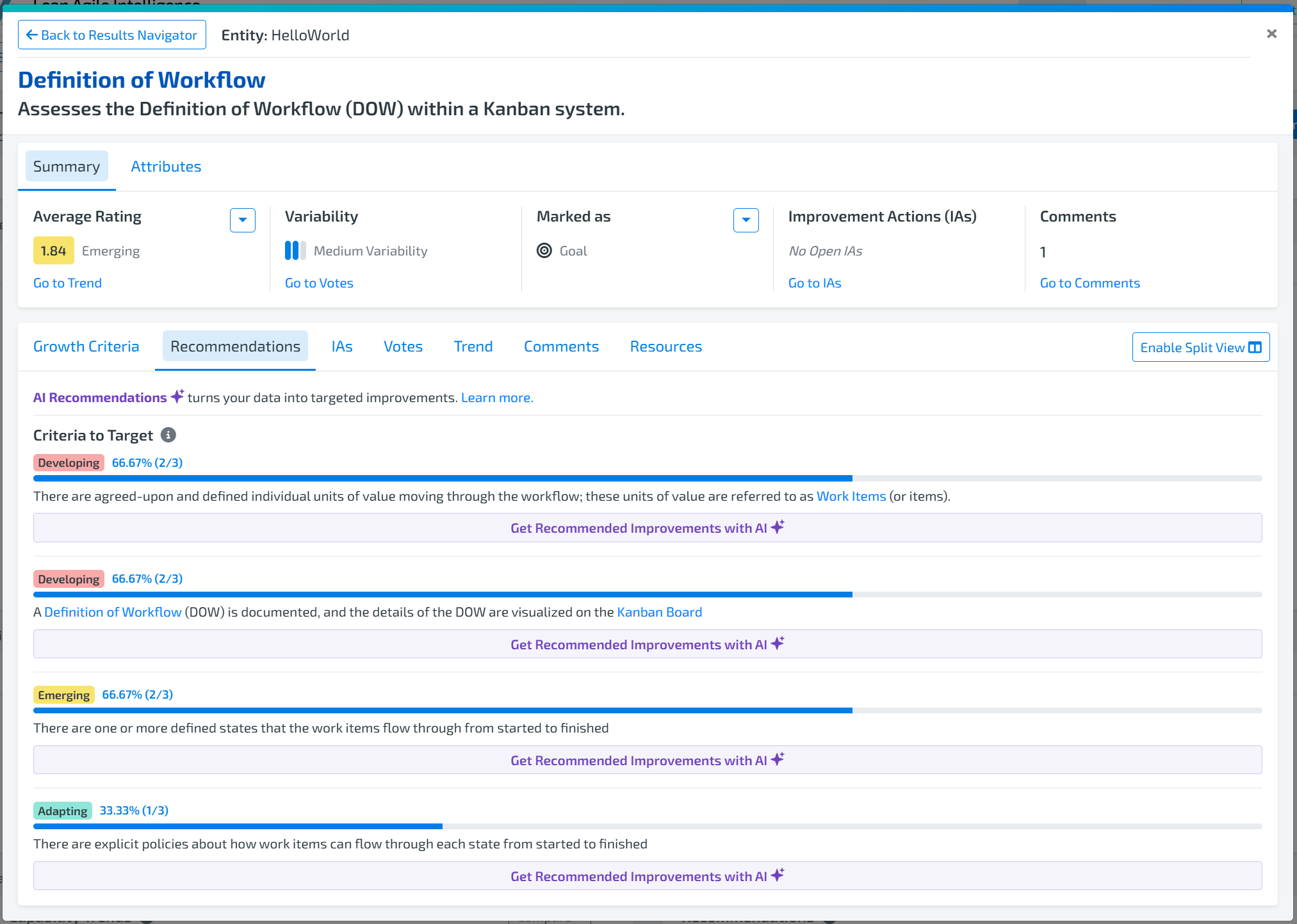The height and width of the screenshot is (924, 1297).
Task: Close the Definition of Workflow dialog
Action: (x=1271, y=34)
